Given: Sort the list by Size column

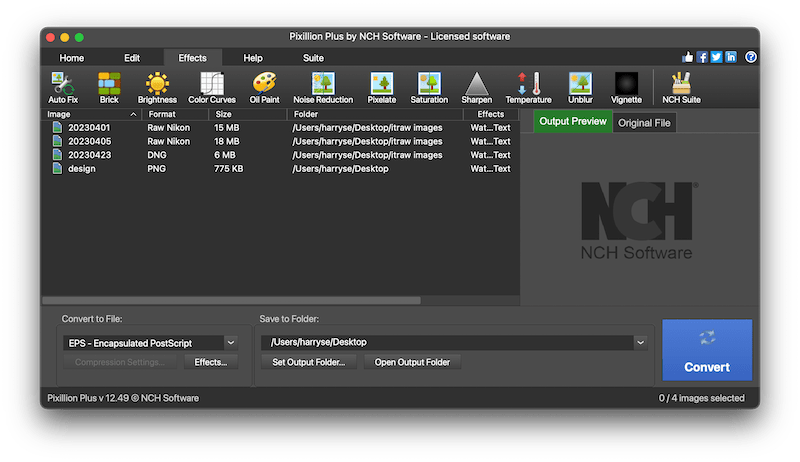Looking at the screenshot, I should point(247,114).
